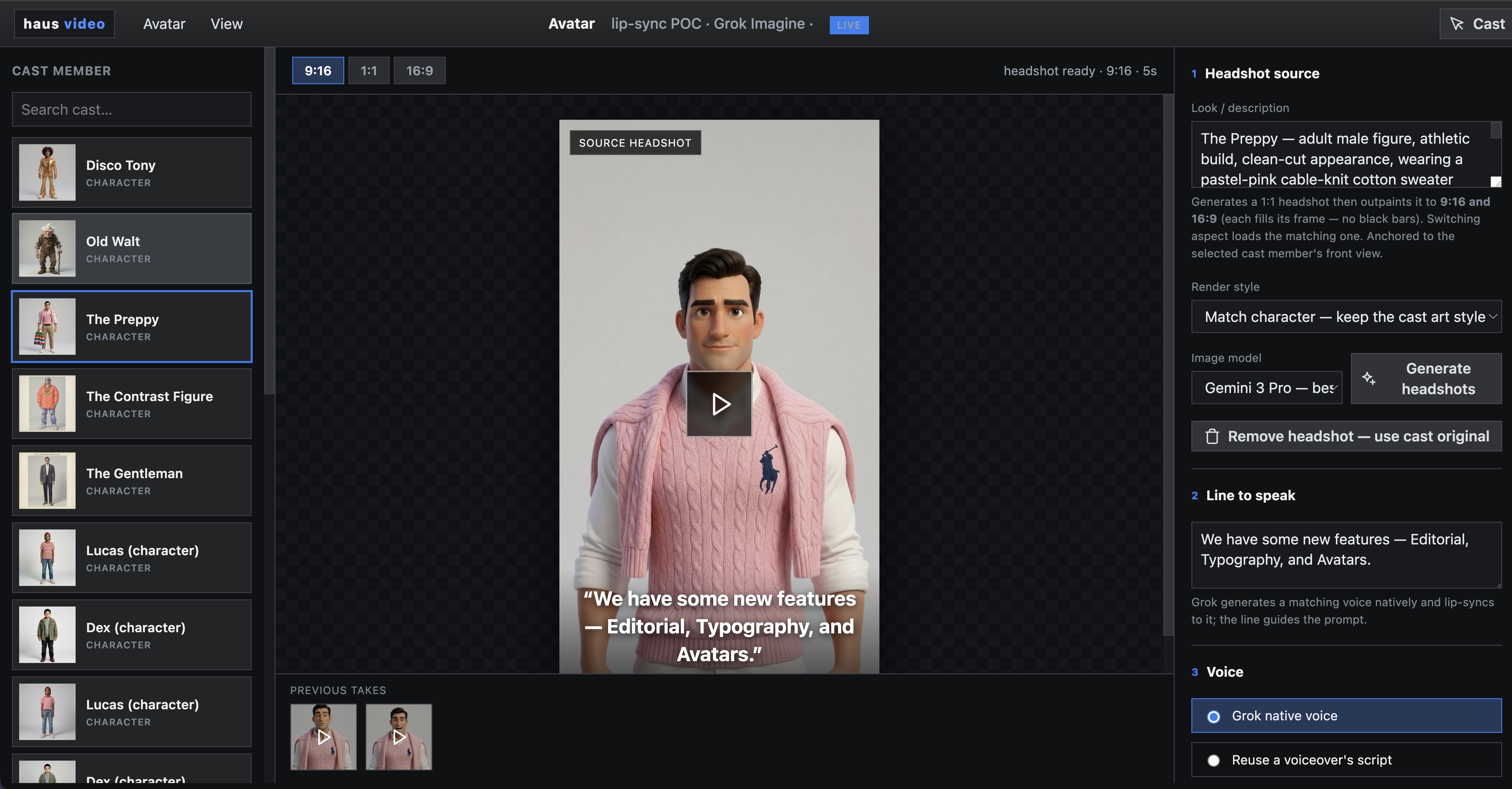
Task: Select The Gentleman cast member
Action: [131, 481]
